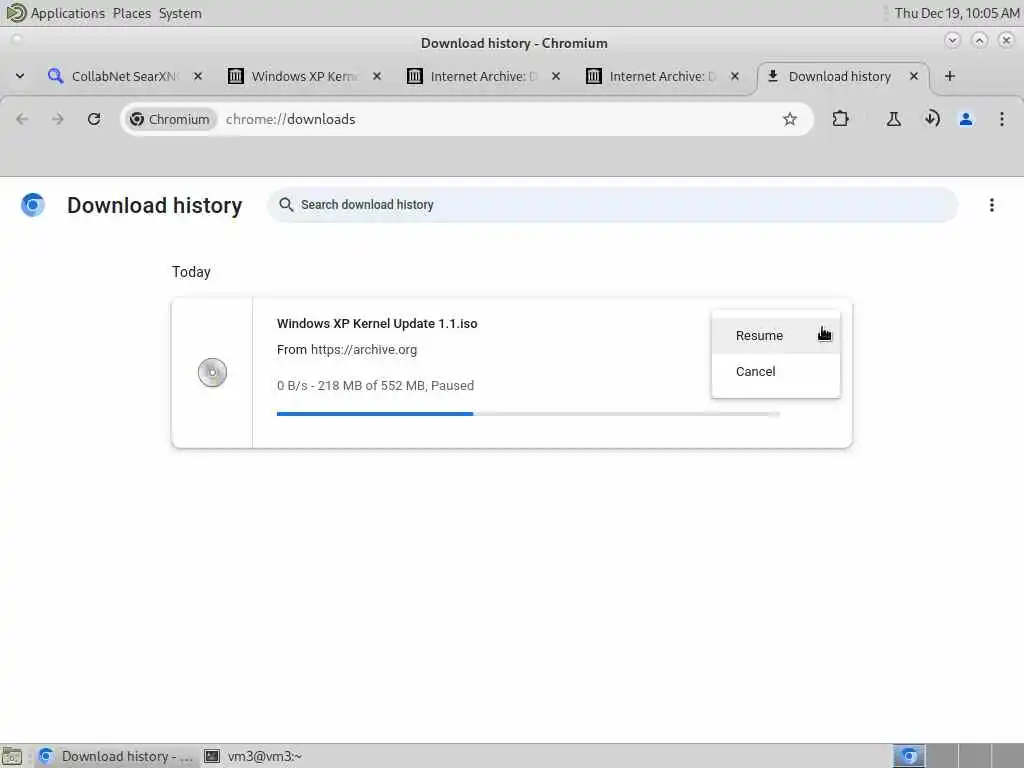Click the download progress bar
Viewport: 1024px width, 768px height.
click(528, 413)
